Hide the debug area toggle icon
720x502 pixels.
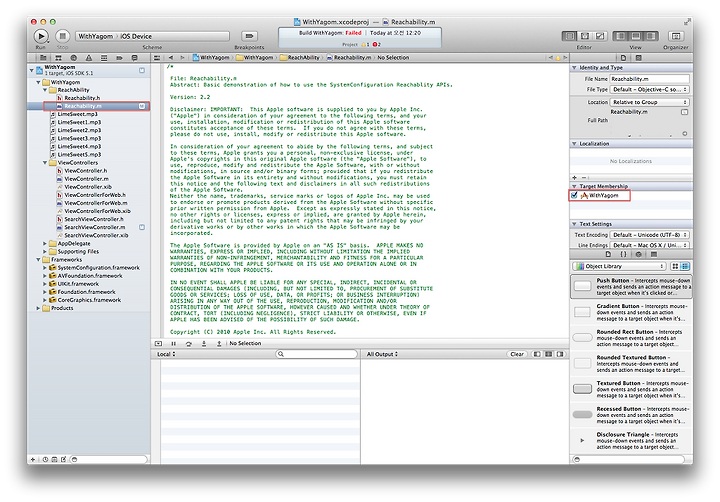pyautogui.click(x=158, y=344)
